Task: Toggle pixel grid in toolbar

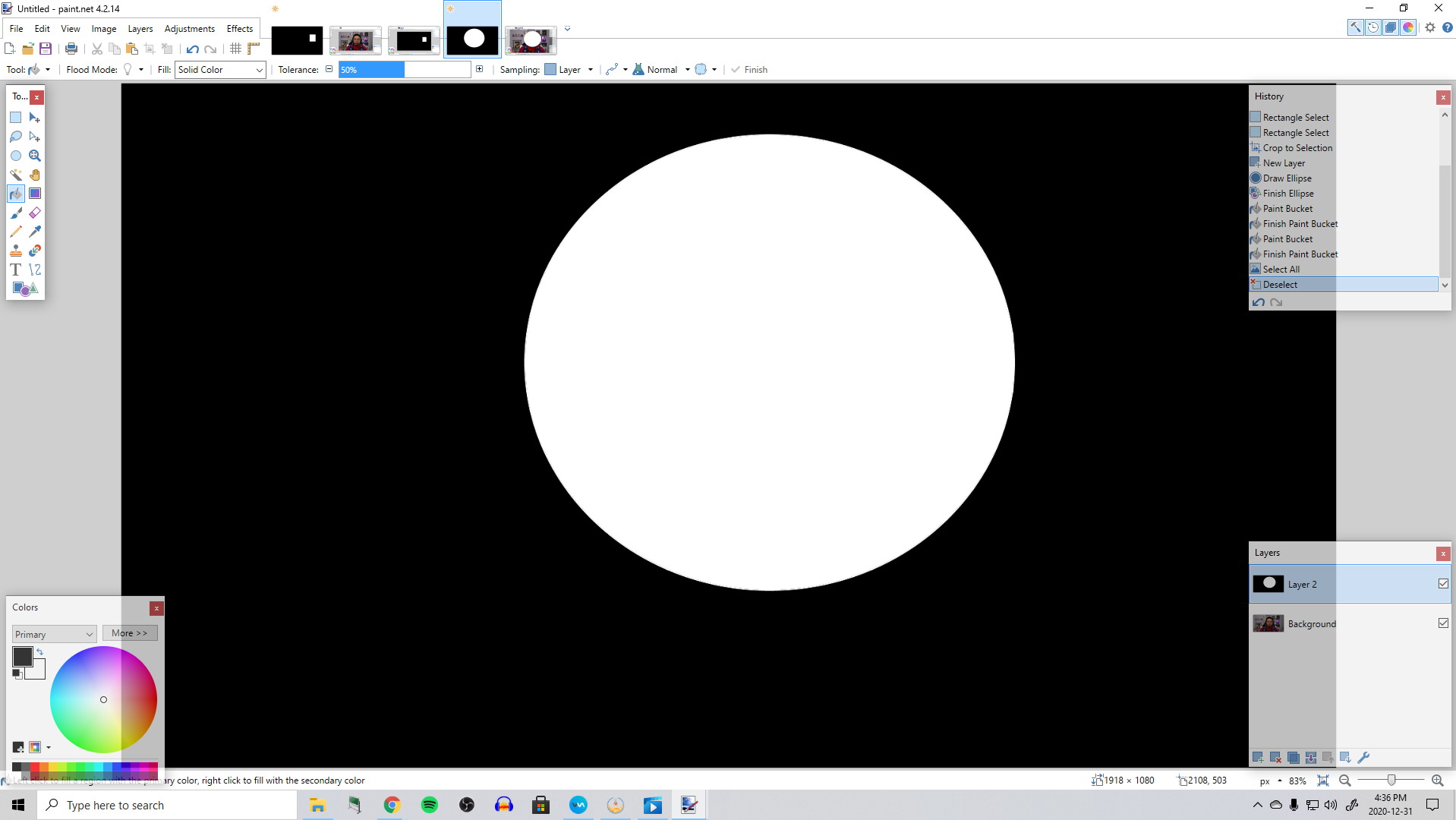Action: (236, 49)
